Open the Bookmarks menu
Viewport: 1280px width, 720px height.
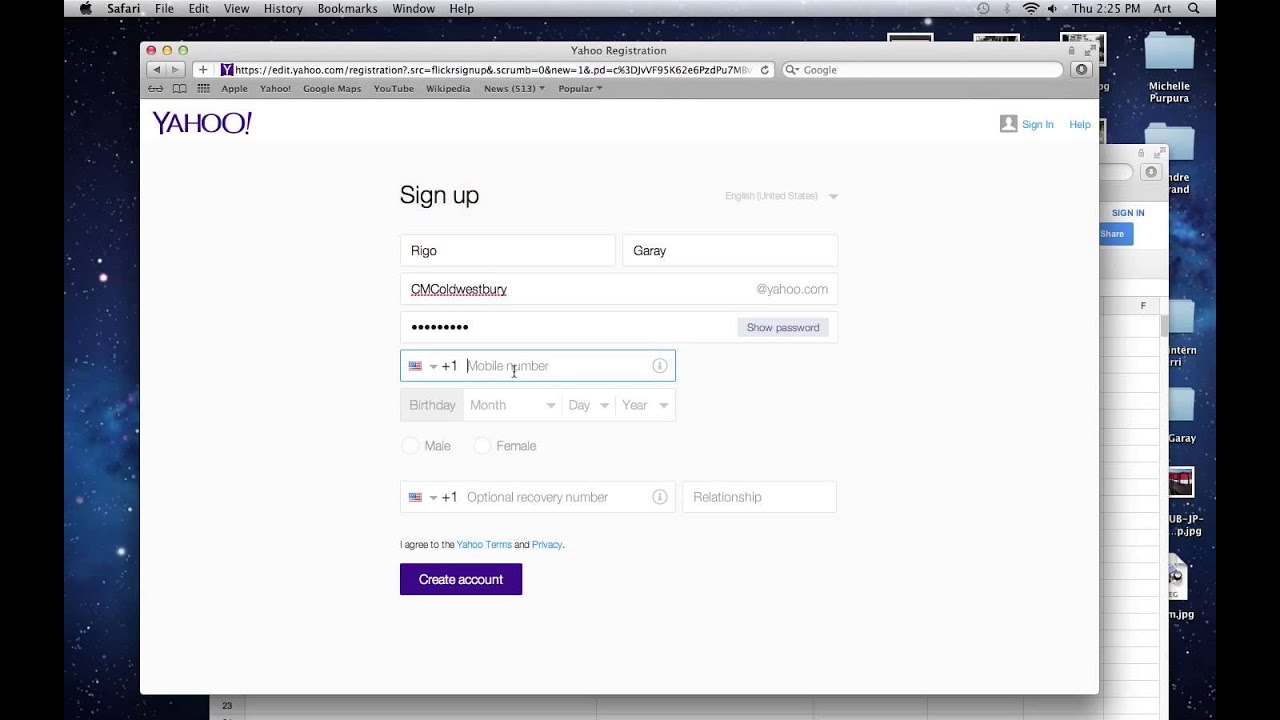347,9
